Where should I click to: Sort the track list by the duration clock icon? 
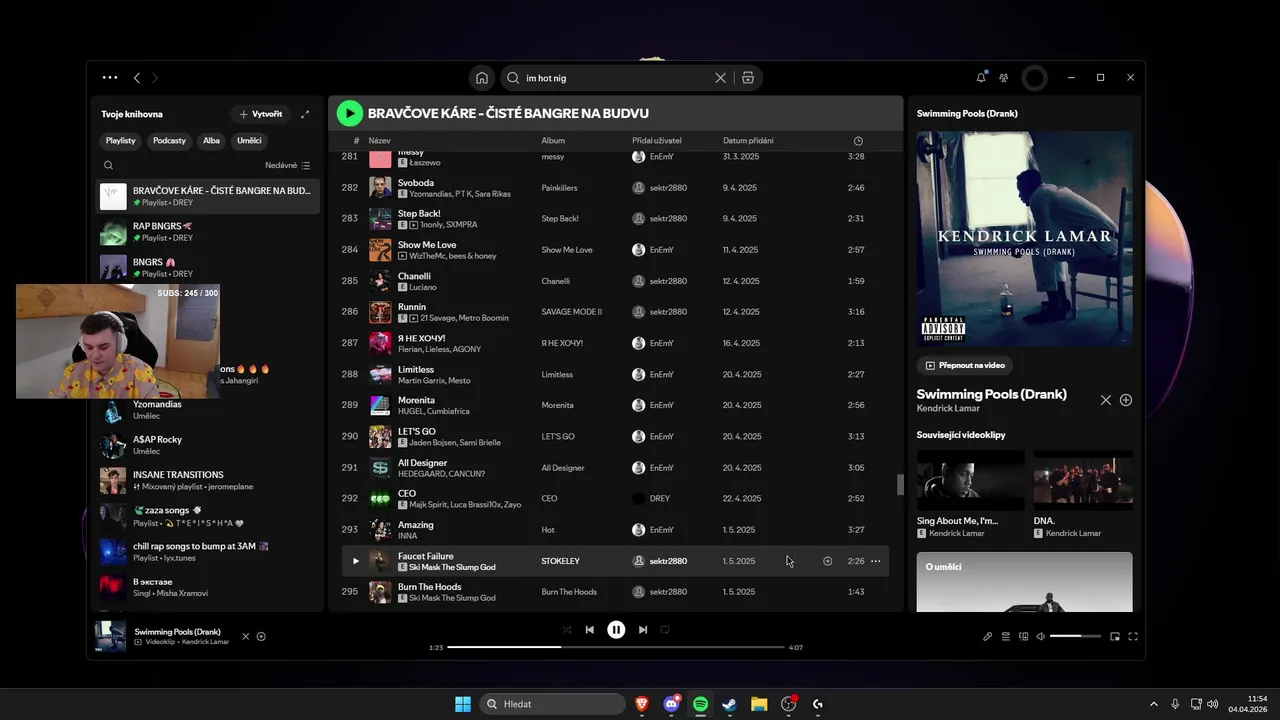tap(858, 141)
